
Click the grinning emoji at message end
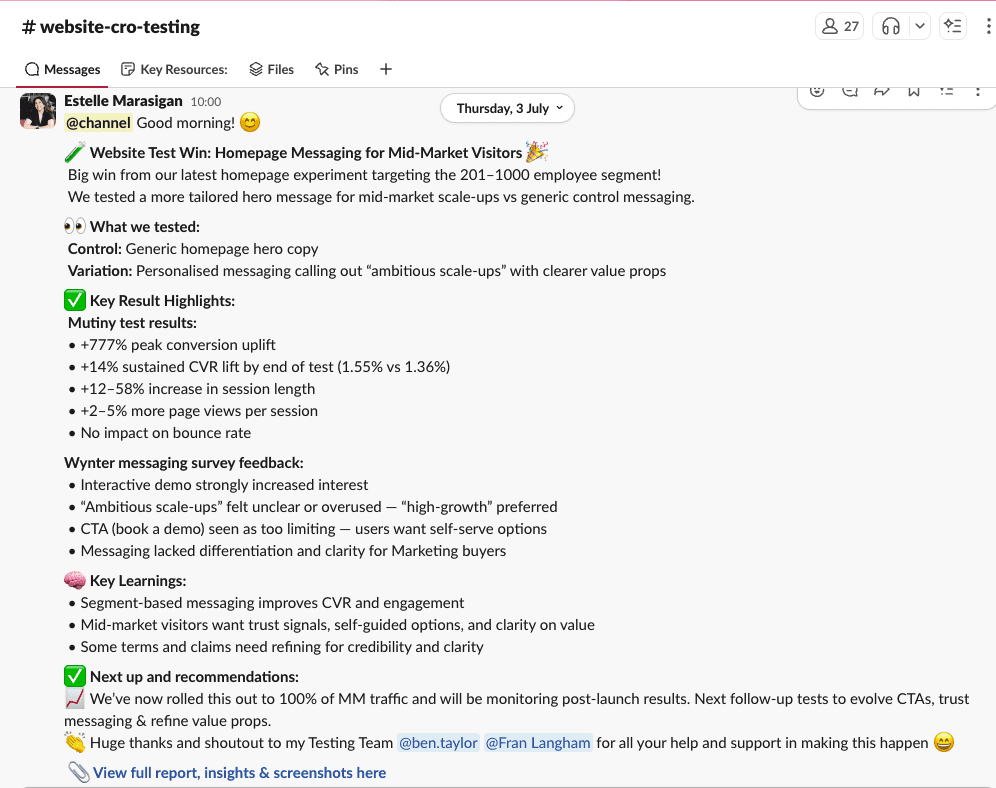tap(944, 742)
